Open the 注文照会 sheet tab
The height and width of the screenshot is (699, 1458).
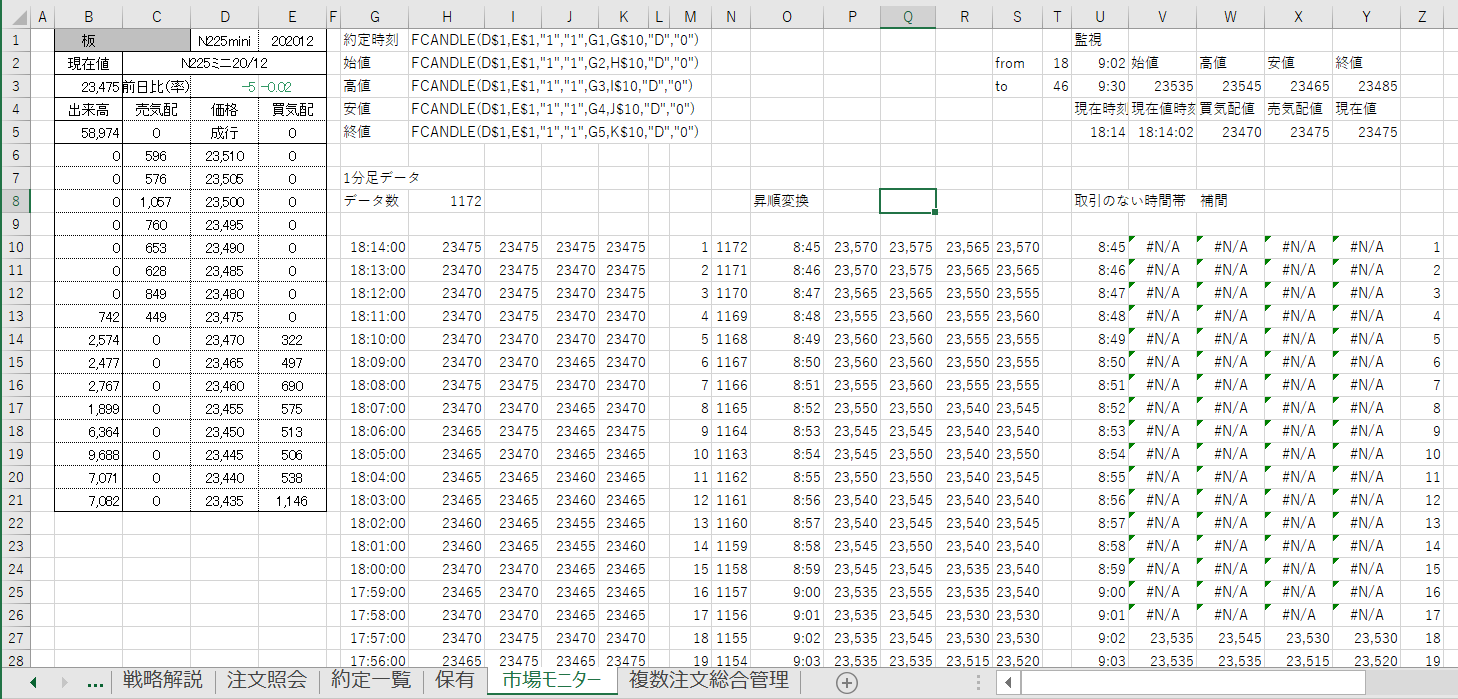point(267,681)
